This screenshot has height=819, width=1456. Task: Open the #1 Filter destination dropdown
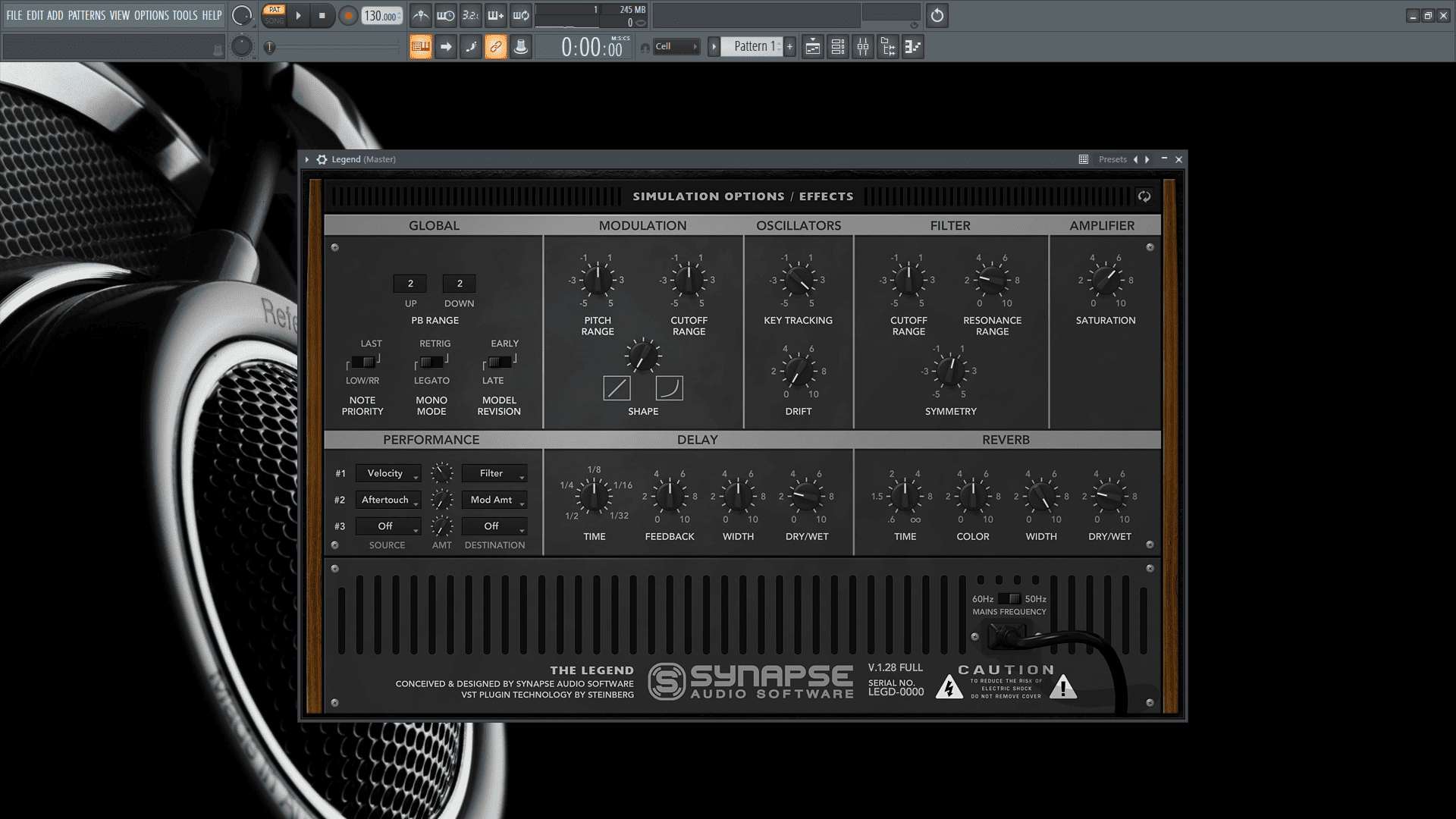tap(494, 473)
